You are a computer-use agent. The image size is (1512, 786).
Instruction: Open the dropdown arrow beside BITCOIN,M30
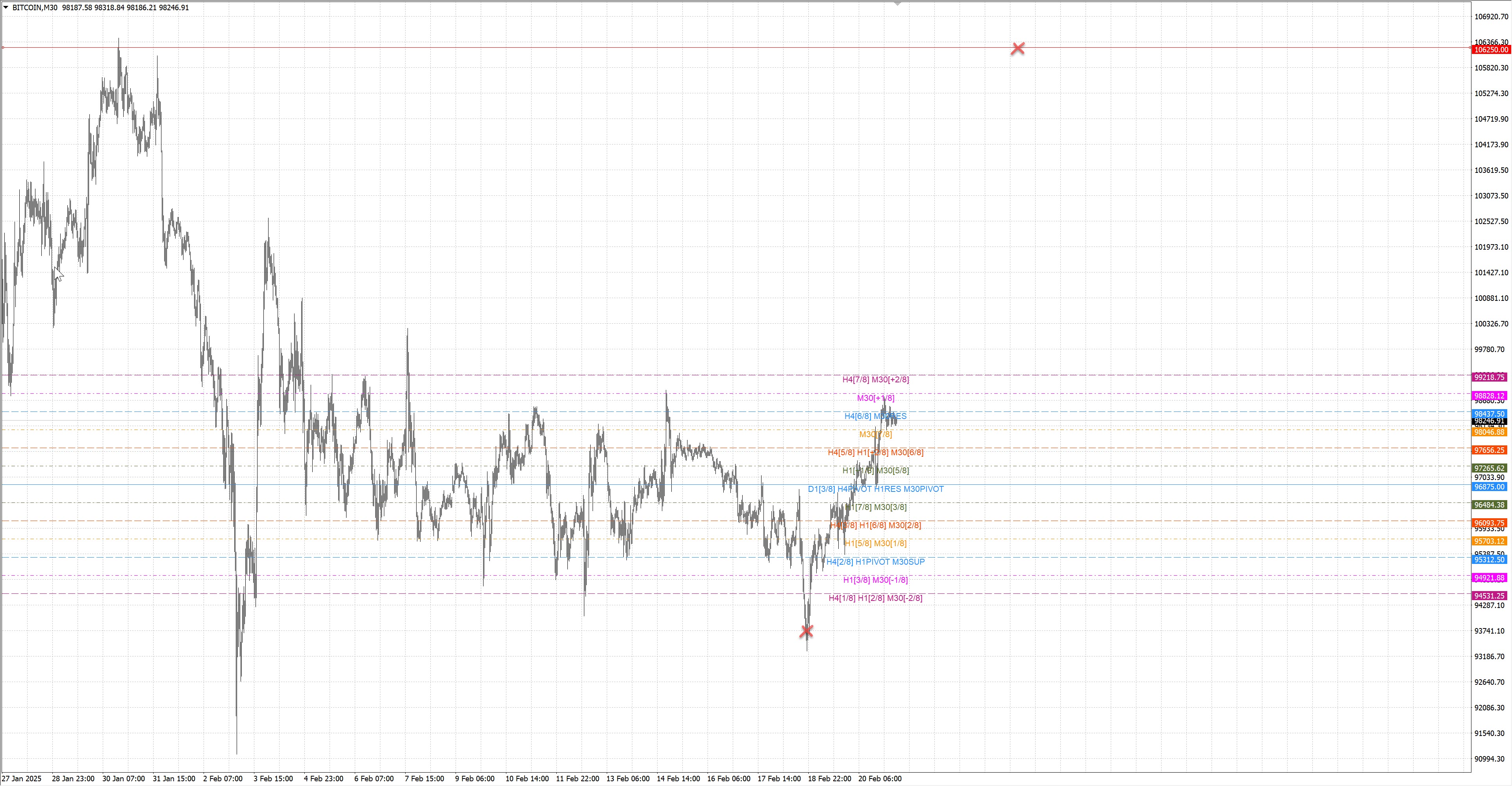pos(6,7)
